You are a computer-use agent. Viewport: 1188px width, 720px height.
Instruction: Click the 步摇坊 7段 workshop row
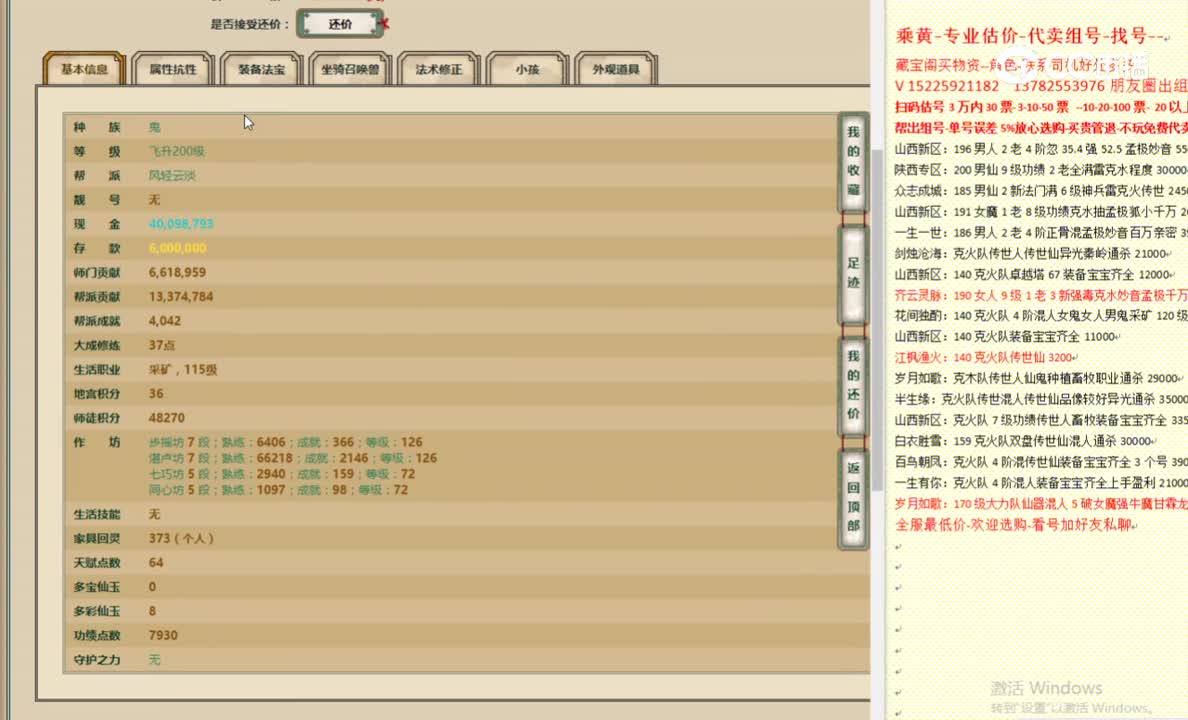(x=286, y=443)
